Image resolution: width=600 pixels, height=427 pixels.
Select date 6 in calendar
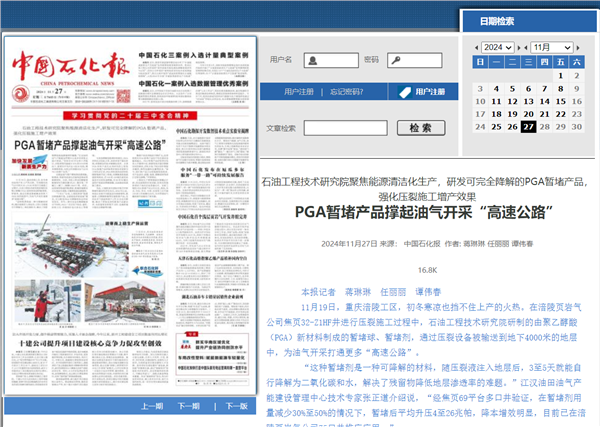click(x=528, y=89)
